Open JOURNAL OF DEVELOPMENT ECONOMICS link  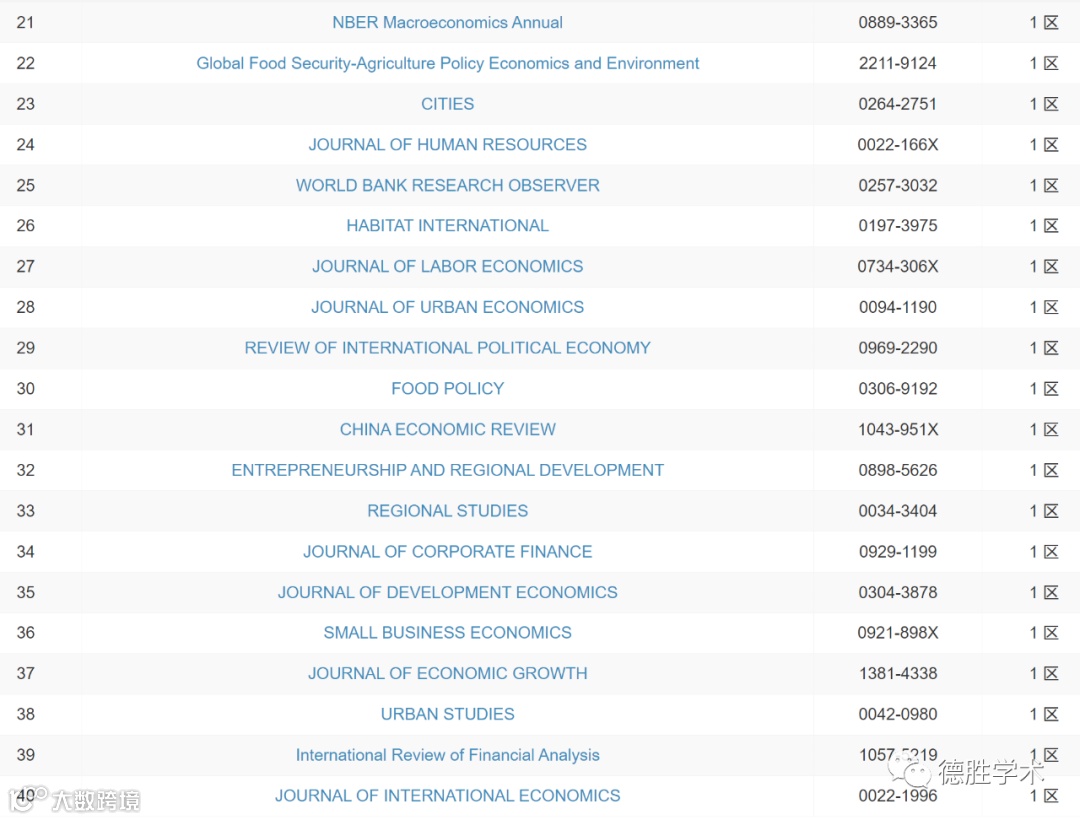(x=448, y=592)
